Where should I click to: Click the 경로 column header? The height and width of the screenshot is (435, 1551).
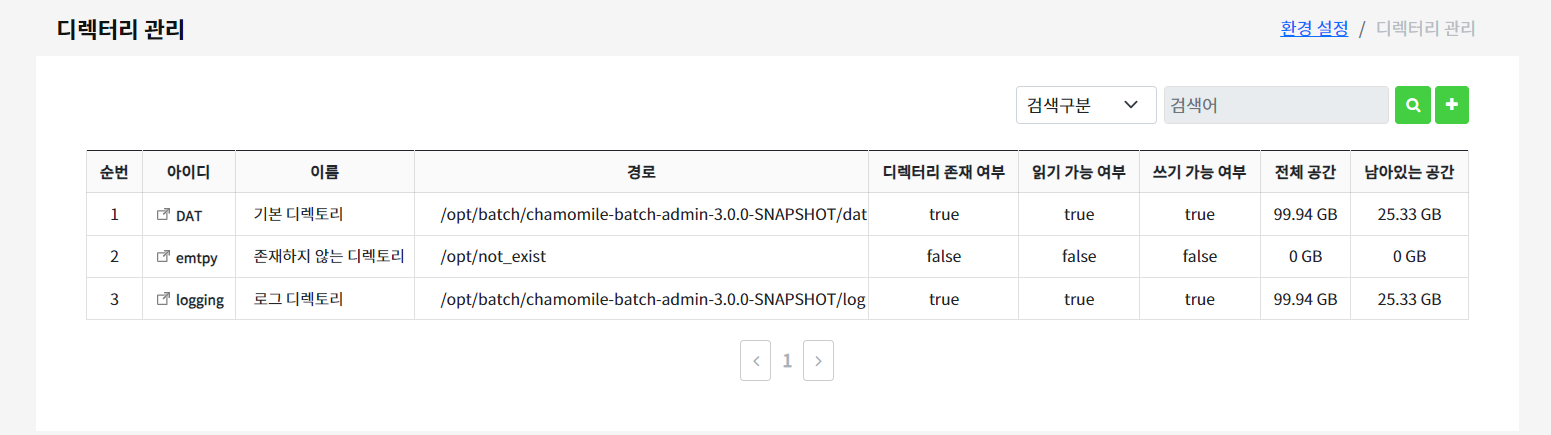pyautogui.click(x=641, y=172)
